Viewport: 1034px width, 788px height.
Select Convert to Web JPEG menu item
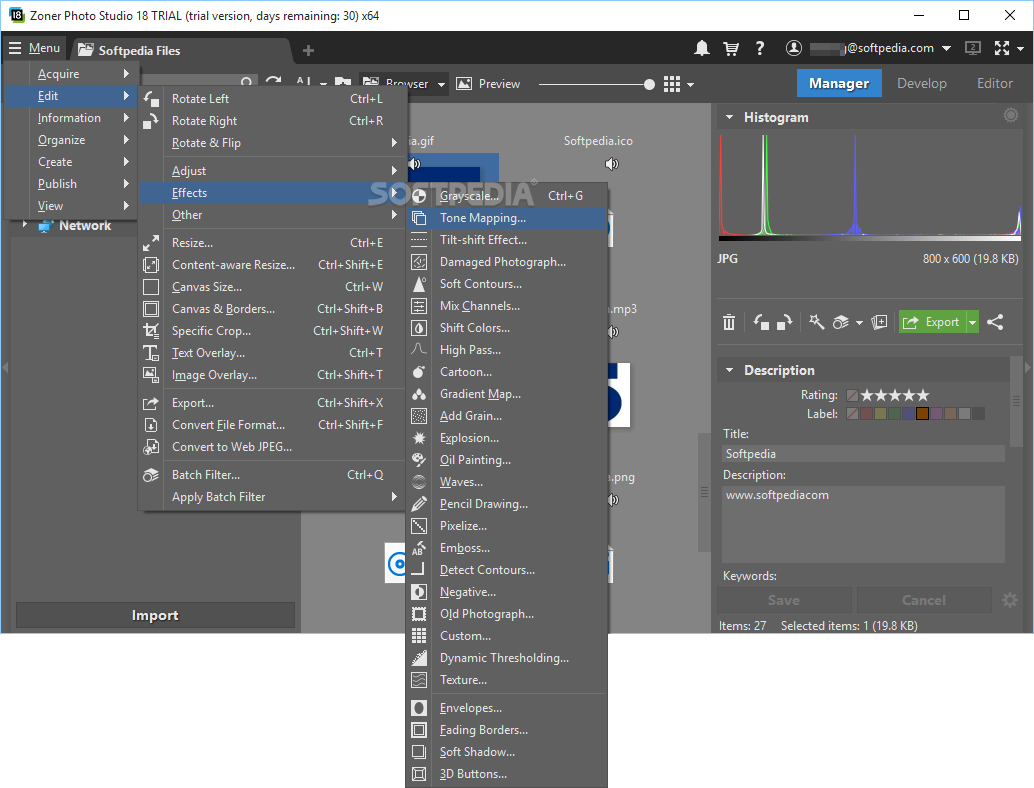pos(272,446)
